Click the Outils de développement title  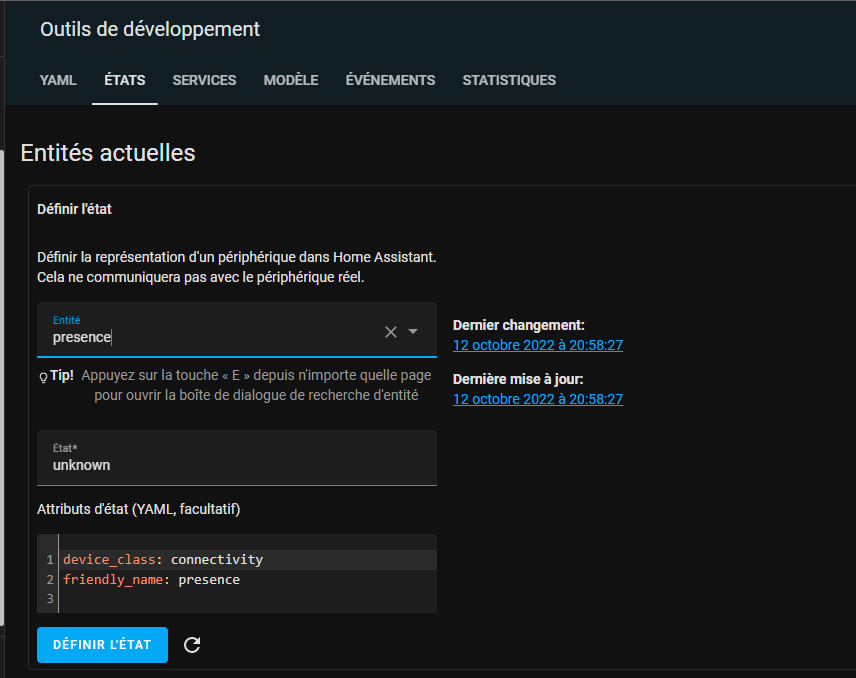tap(150, 29)
